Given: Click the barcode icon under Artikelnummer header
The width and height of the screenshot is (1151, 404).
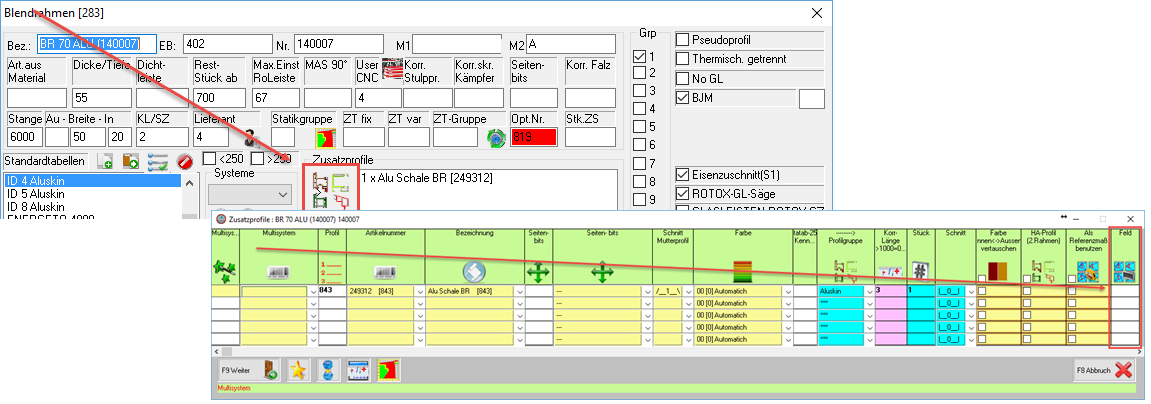Looking at the screenshot, I should [x=385, y=272].
